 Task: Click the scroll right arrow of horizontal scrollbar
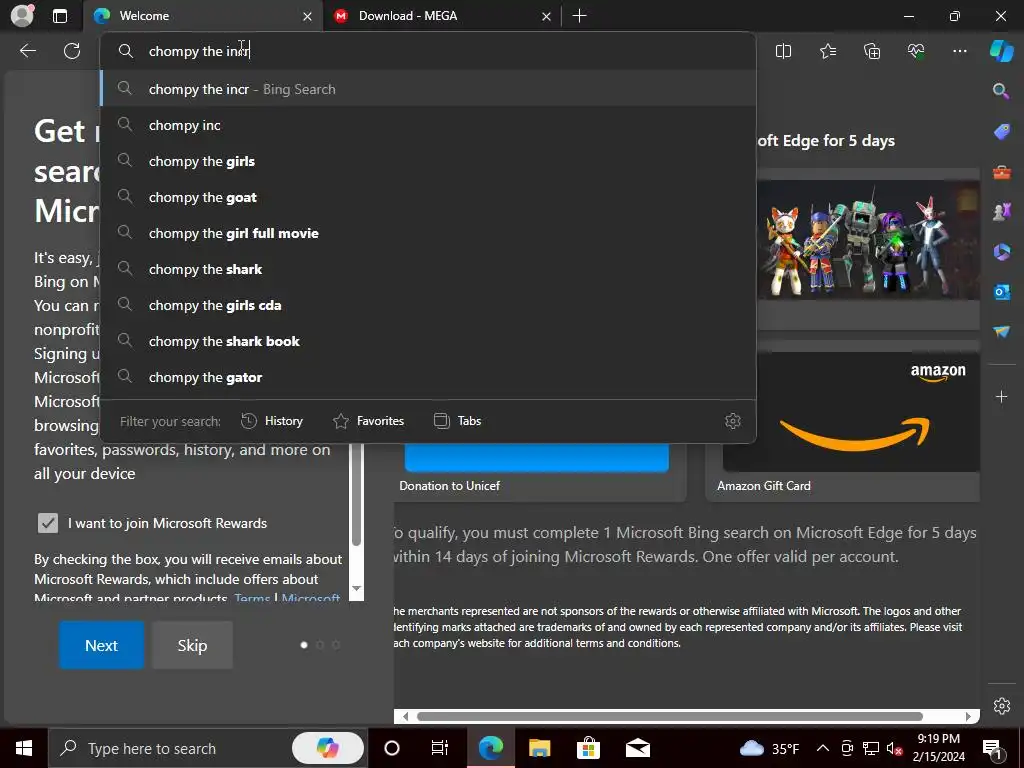[x=968, y=716]
